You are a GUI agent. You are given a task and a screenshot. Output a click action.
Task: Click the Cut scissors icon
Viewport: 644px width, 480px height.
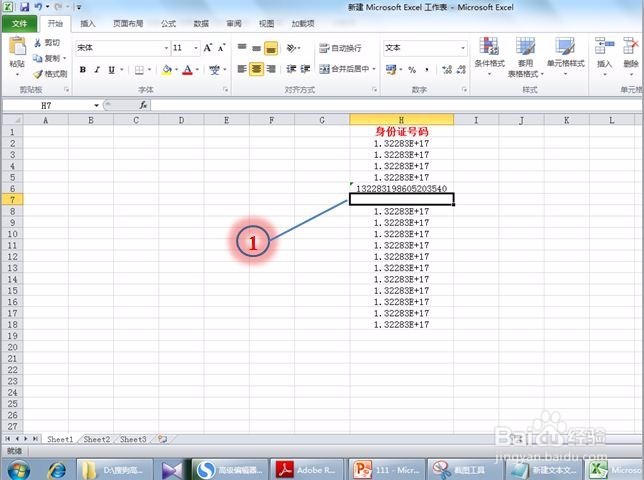click(x=38, y=43)
